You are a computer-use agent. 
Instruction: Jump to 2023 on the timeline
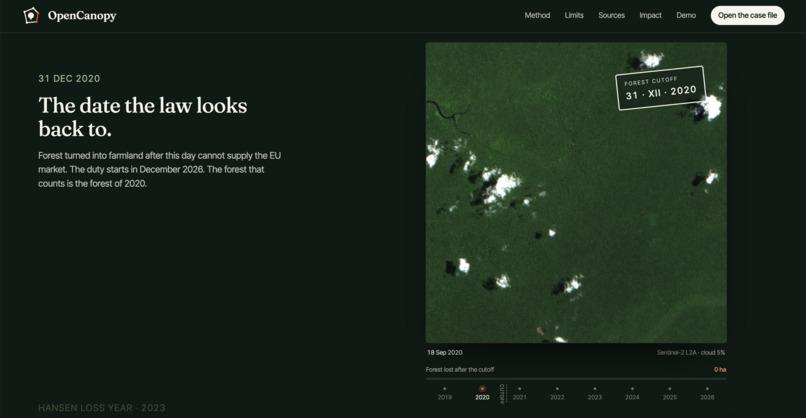click(x=595, y=393)
